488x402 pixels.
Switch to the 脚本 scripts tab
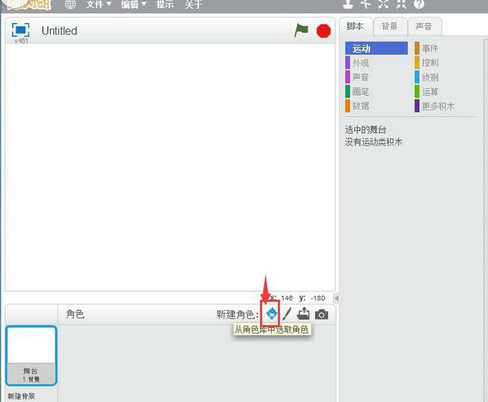click(x=355, y=26)
